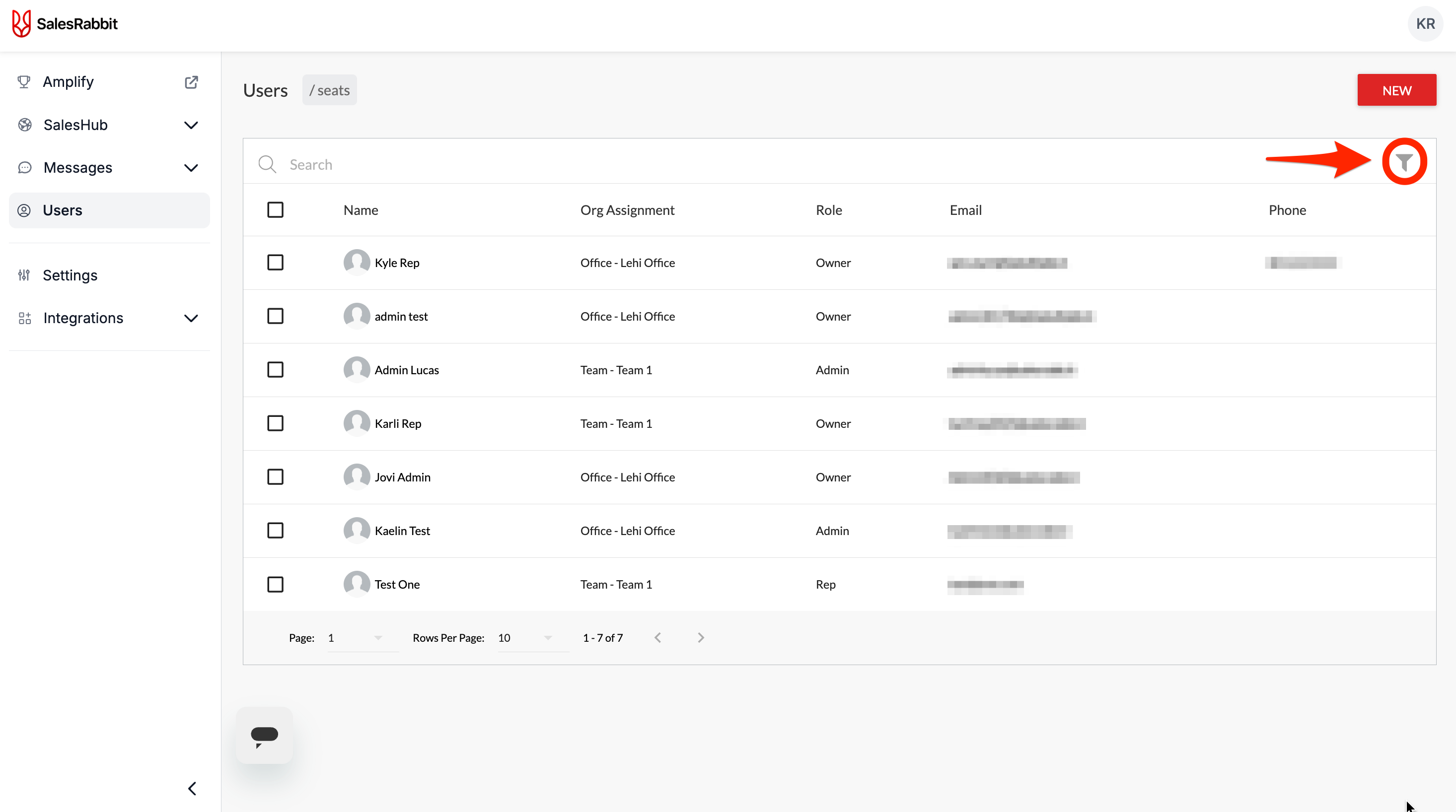Viewport: 1456px width, 812px height.
Task: Open Settings in the sidebar
Action: (70, 275)
